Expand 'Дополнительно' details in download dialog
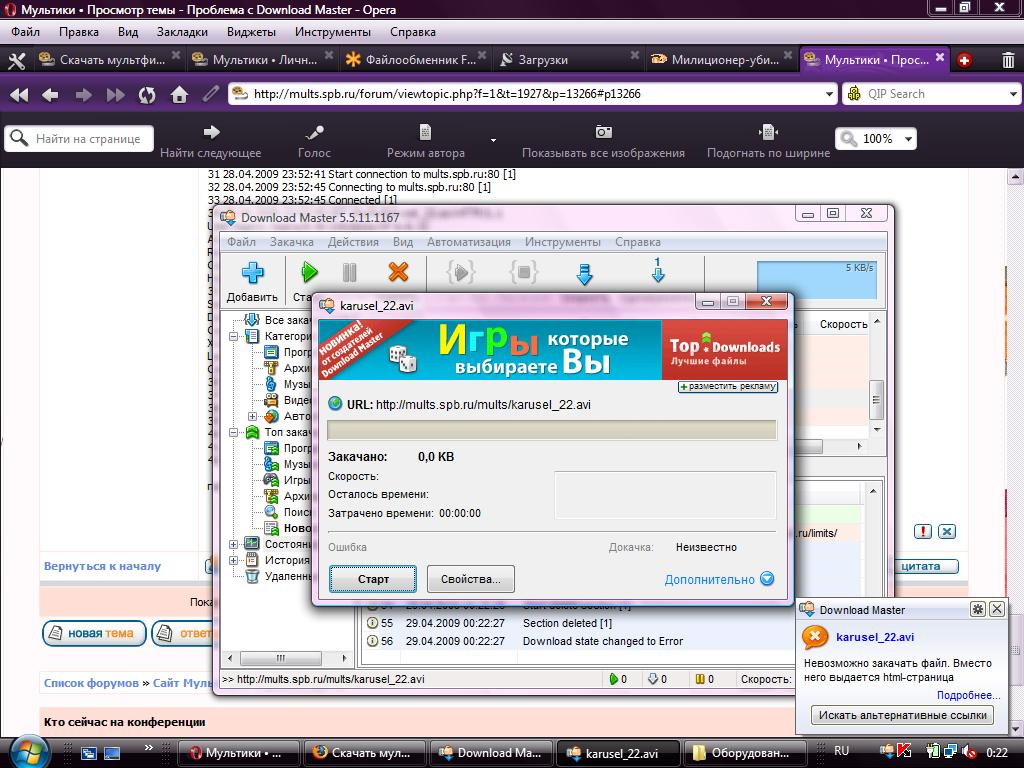This screenshot has width=1024, height=768. [x=766, y=579]
